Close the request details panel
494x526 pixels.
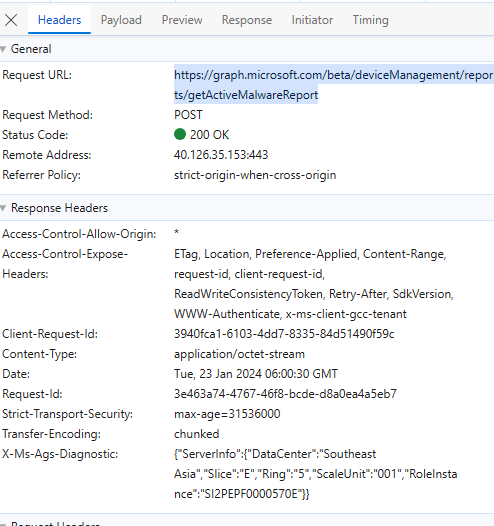pyautogui.click(x=11, y=20)
